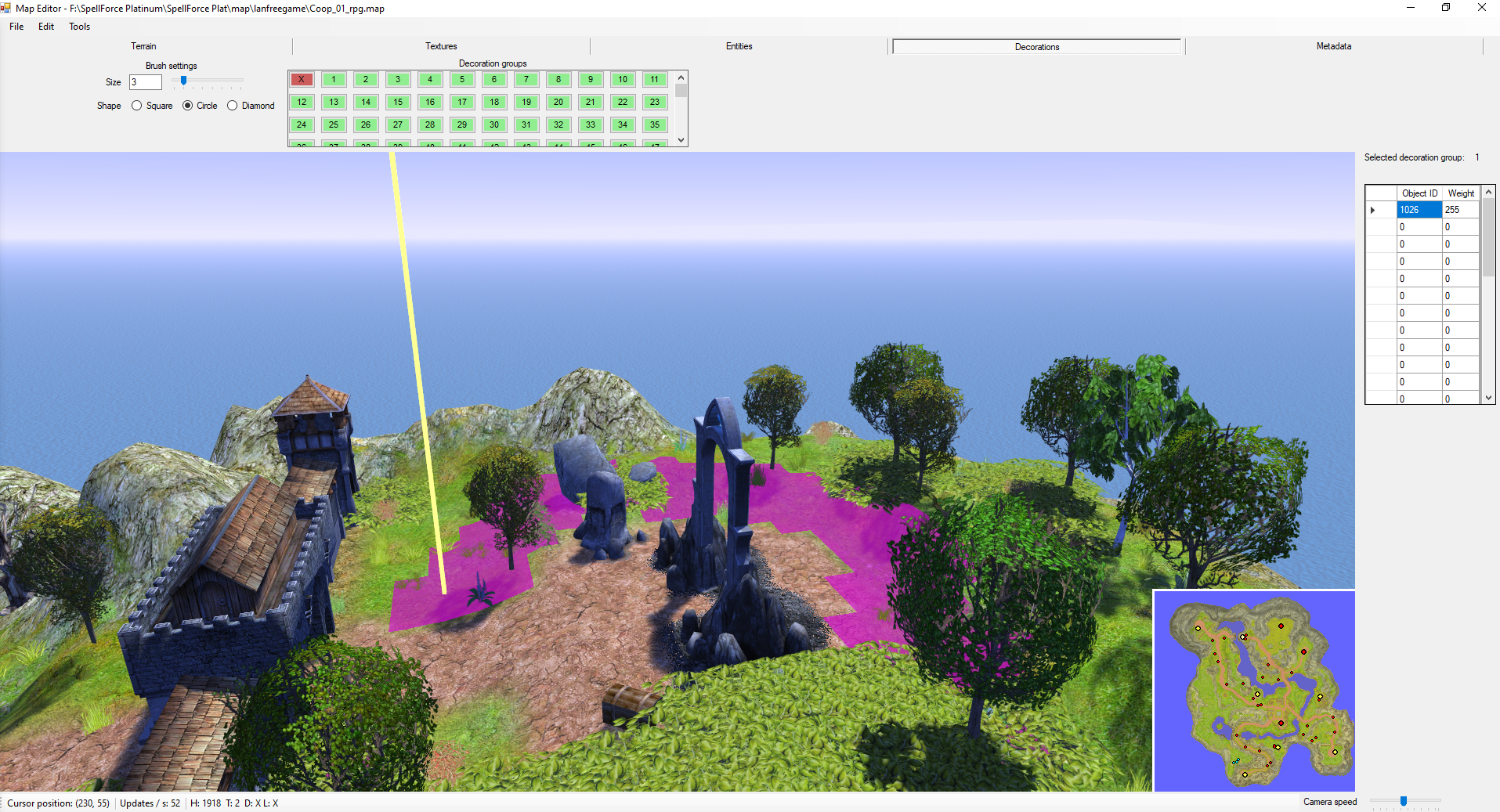Viewport: 1500px width, 812px height.
Task: Click the Weight column header
Action: (x=1461, y=193)
